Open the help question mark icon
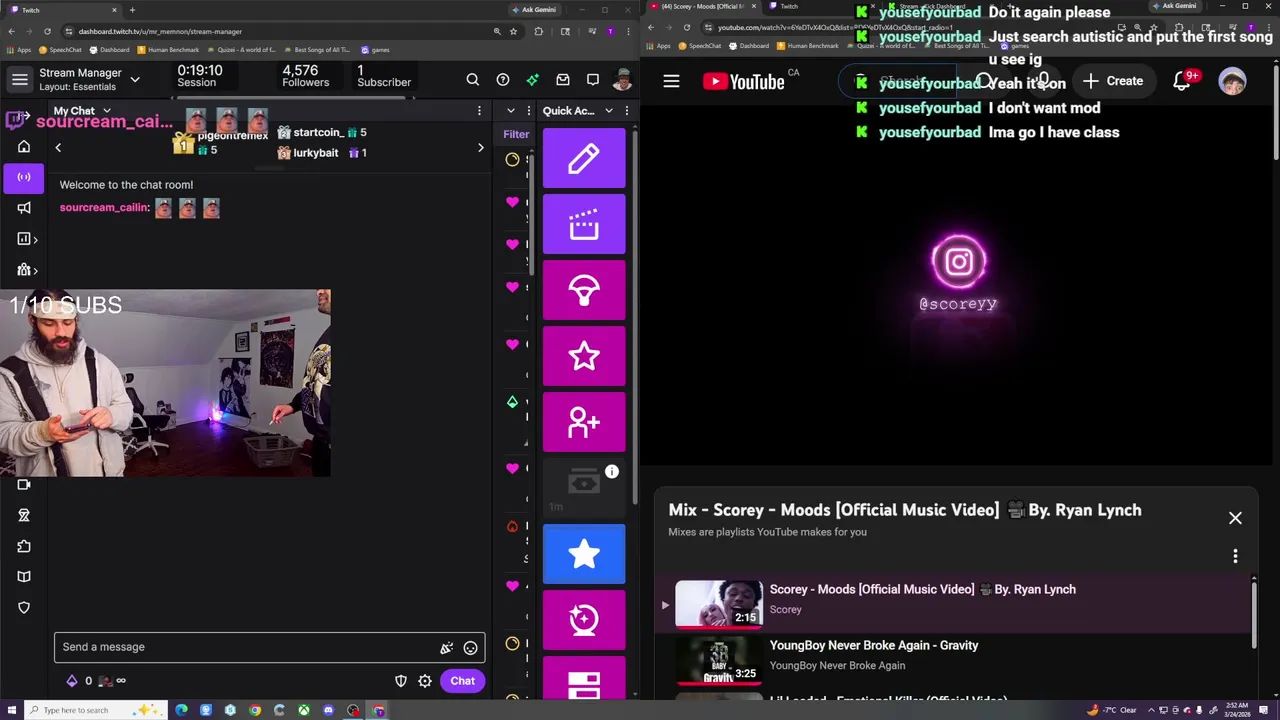This screenshot has height=720, width=1280. click(503, 80)
